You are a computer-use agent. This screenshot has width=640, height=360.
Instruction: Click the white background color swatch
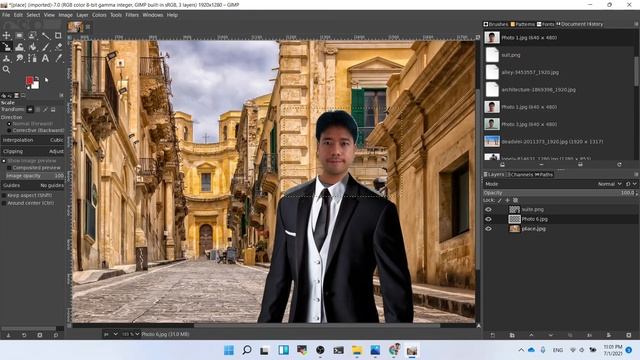36,85
